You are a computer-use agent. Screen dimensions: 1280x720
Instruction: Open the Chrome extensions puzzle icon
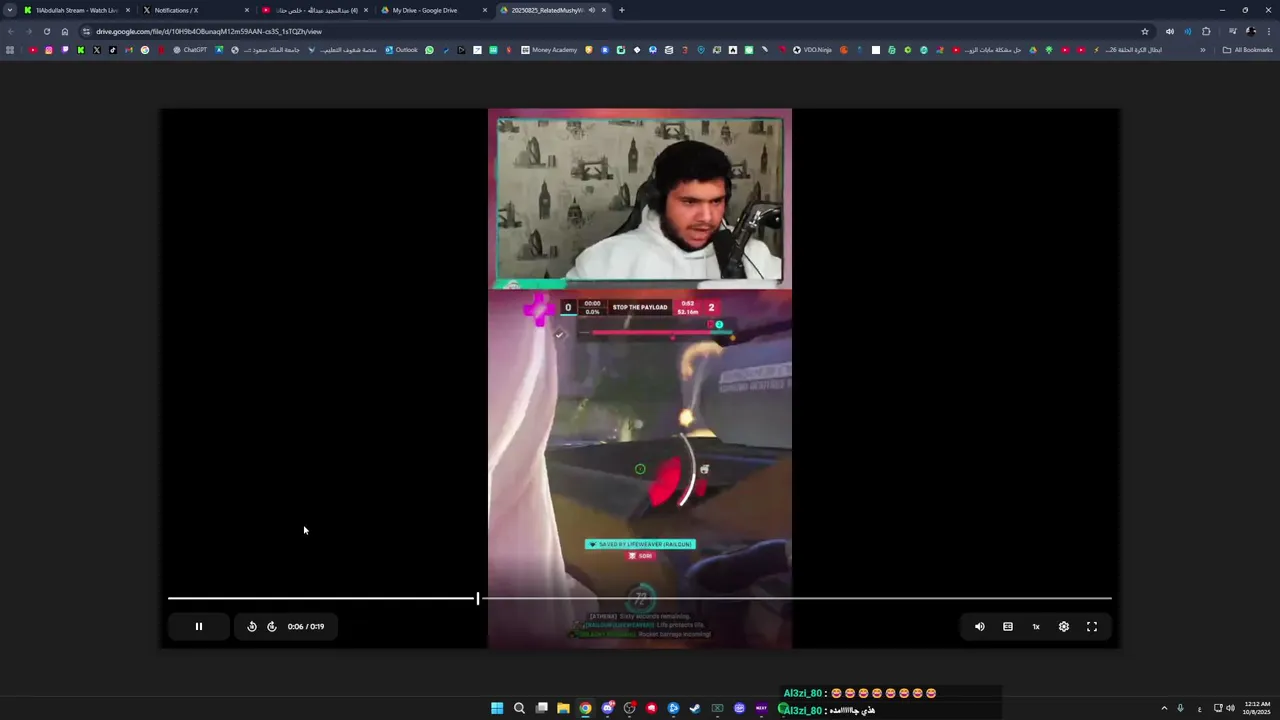tap(1206, 31)
